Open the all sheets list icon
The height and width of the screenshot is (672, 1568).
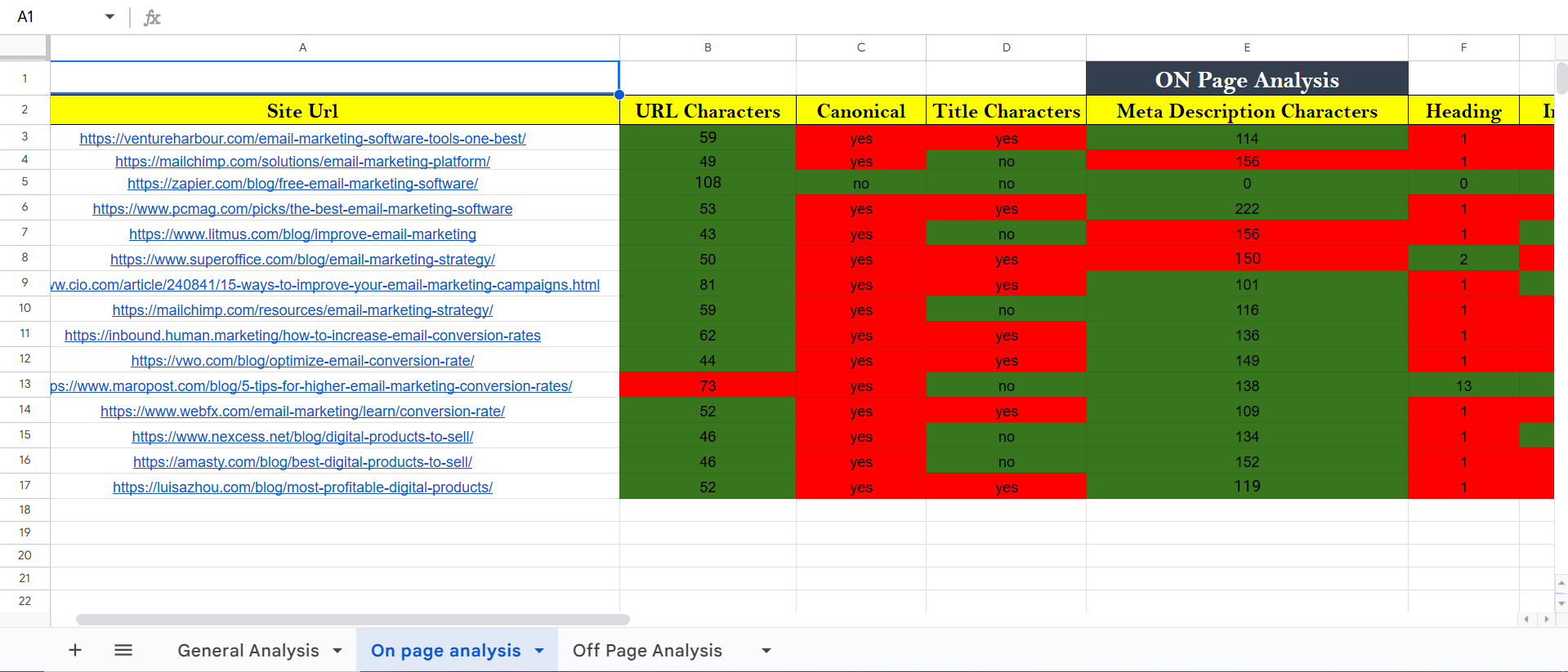click(123, 650)
